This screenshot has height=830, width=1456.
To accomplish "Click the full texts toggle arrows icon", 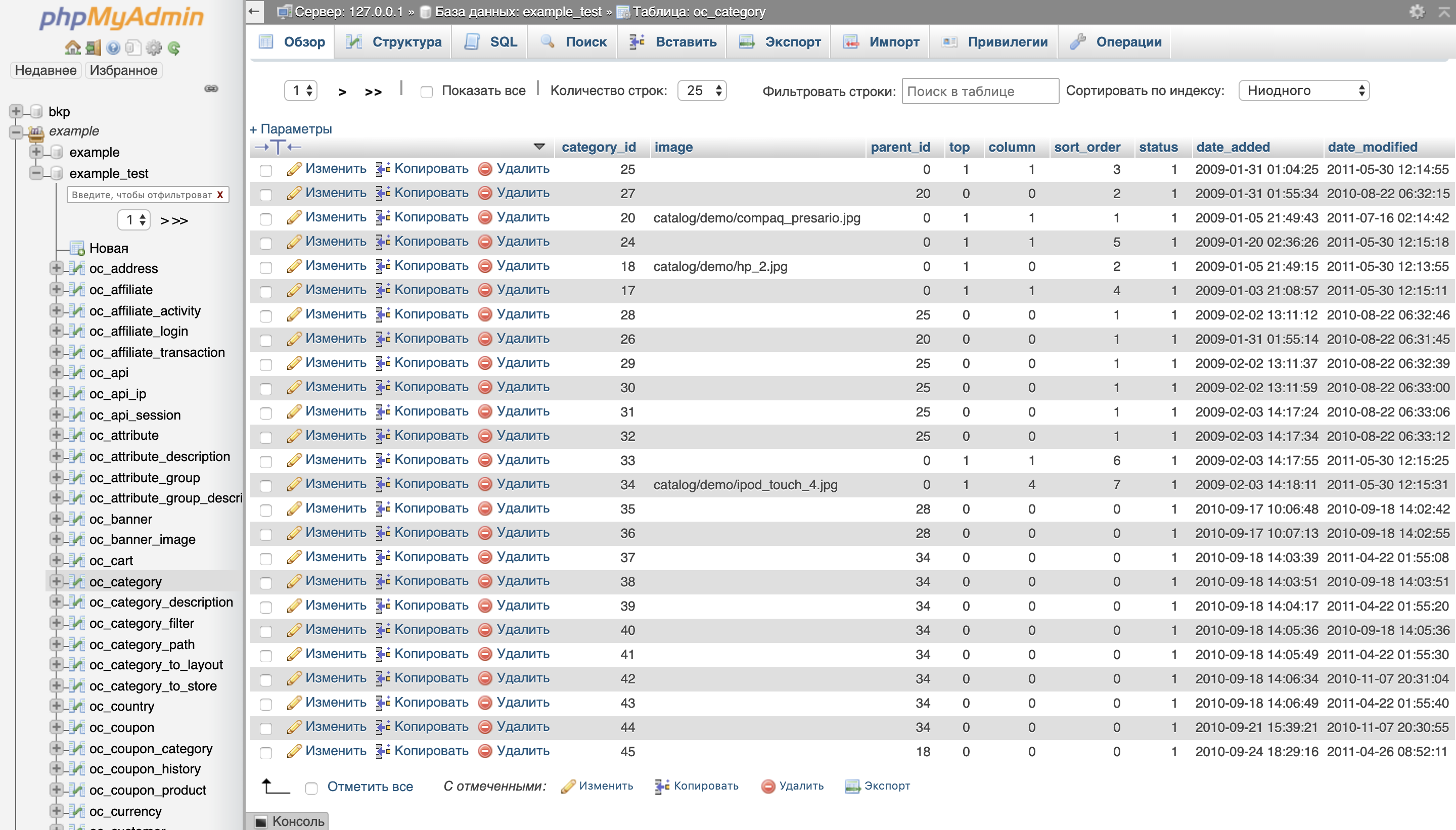I will pyautogui.click(x=278, y=147).
